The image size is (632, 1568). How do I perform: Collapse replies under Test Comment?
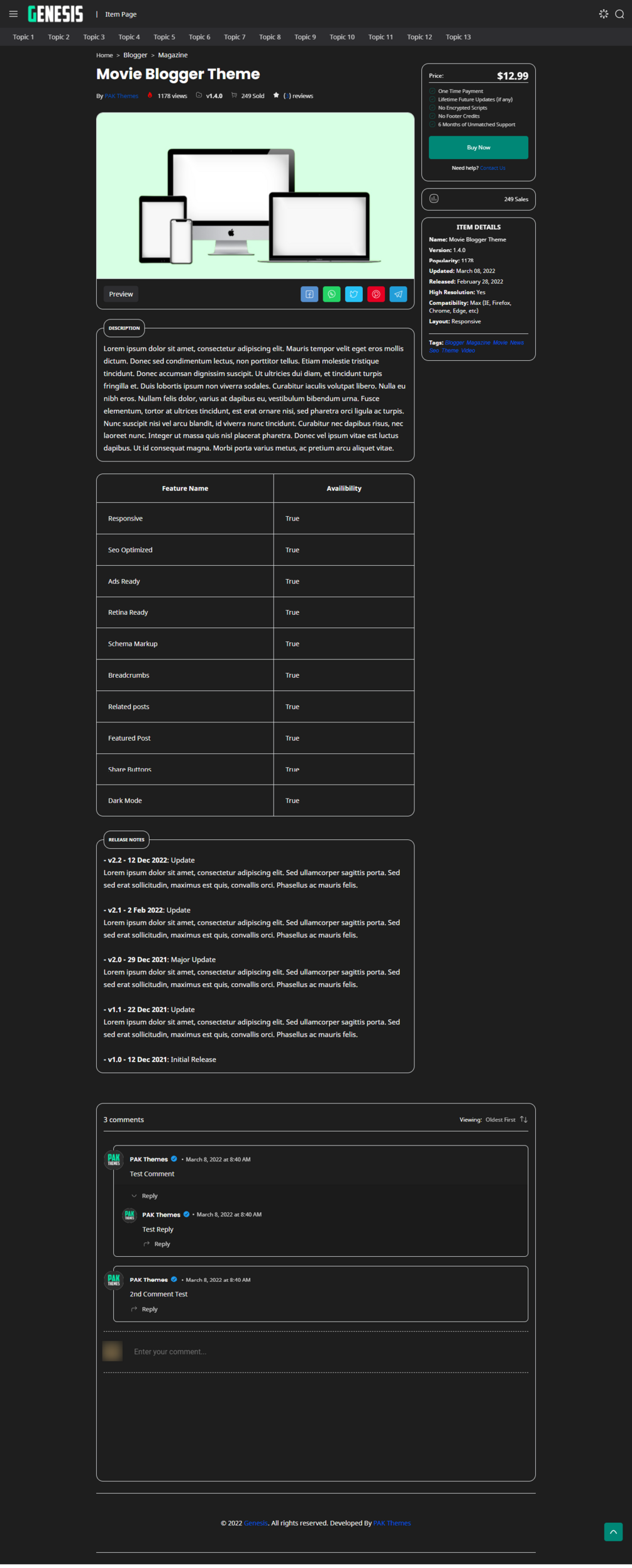[144, 1196]
